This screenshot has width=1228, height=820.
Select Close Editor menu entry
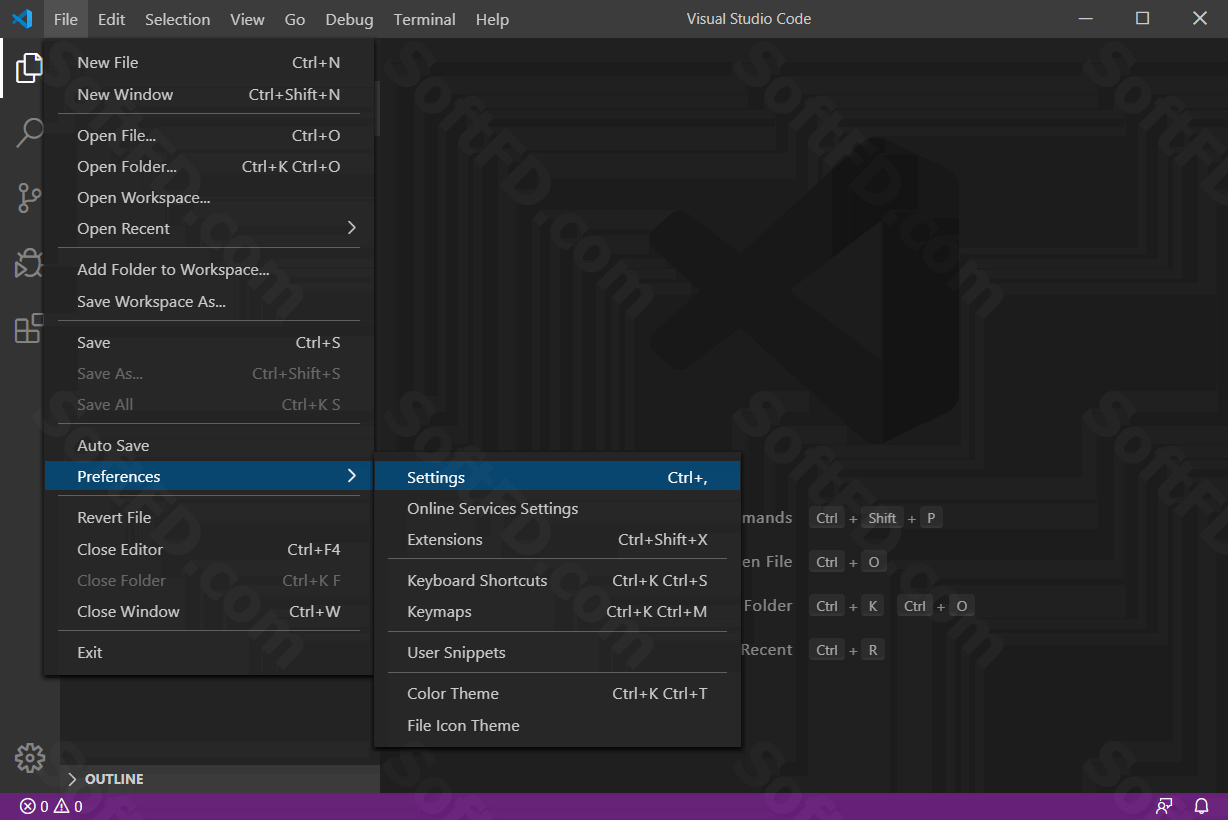click(209, 549)
